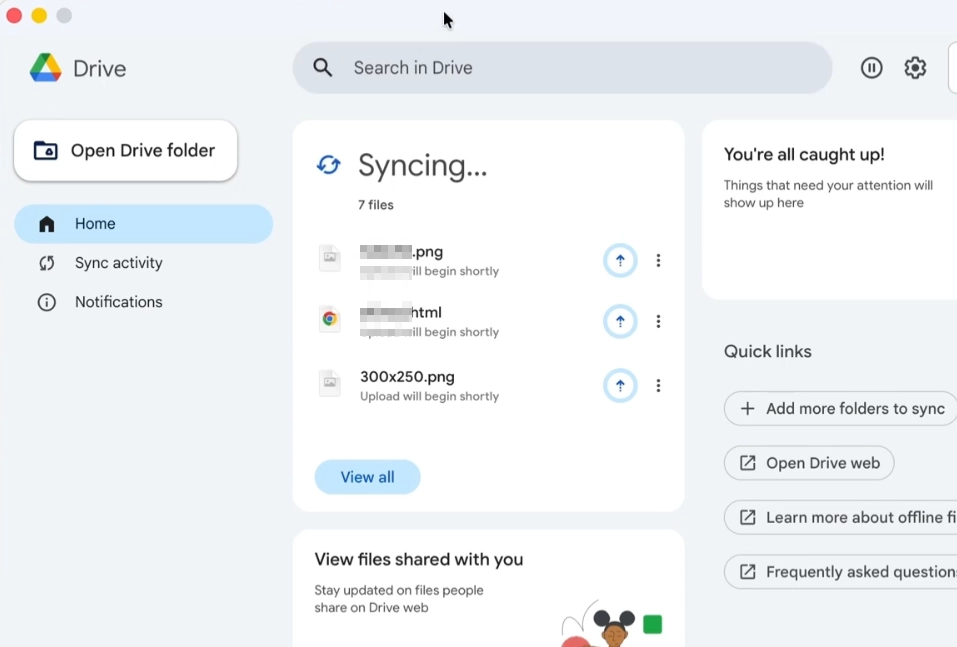
Task: Open more options for 300x250.png
Action: tap(658, 386)
